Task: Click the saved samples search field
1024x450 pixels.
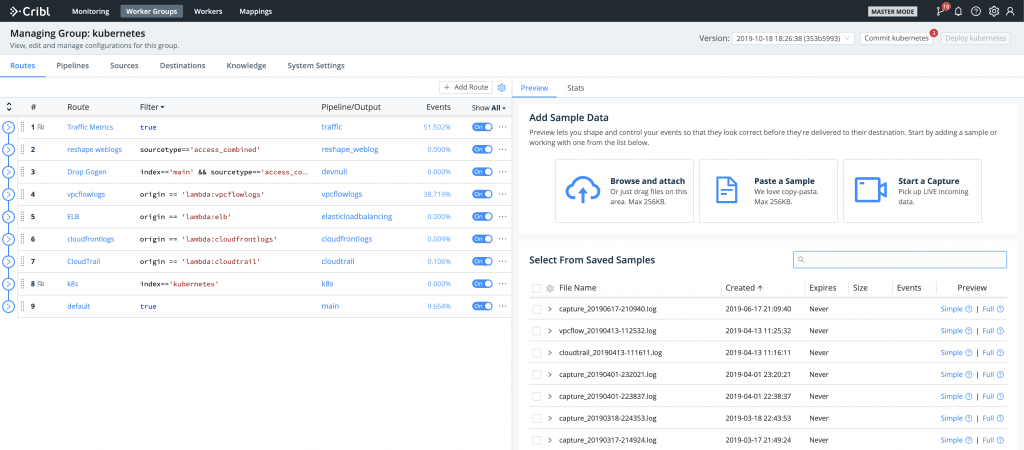Action: click(900, 260)
